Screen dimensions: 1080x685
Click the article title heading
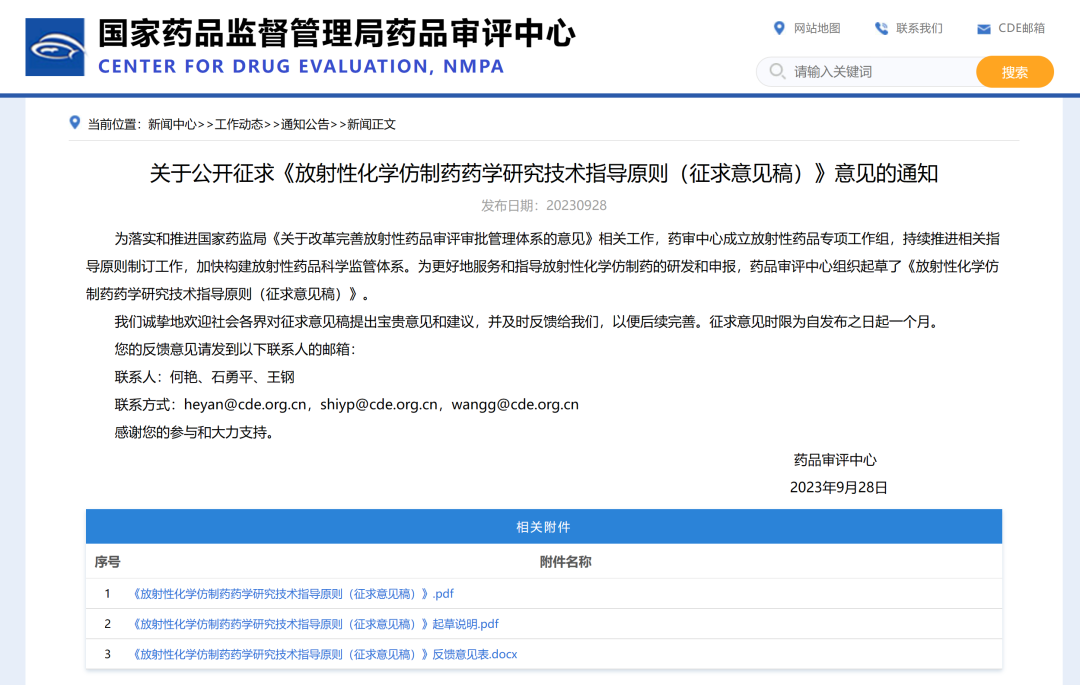(x=543, y=173)
